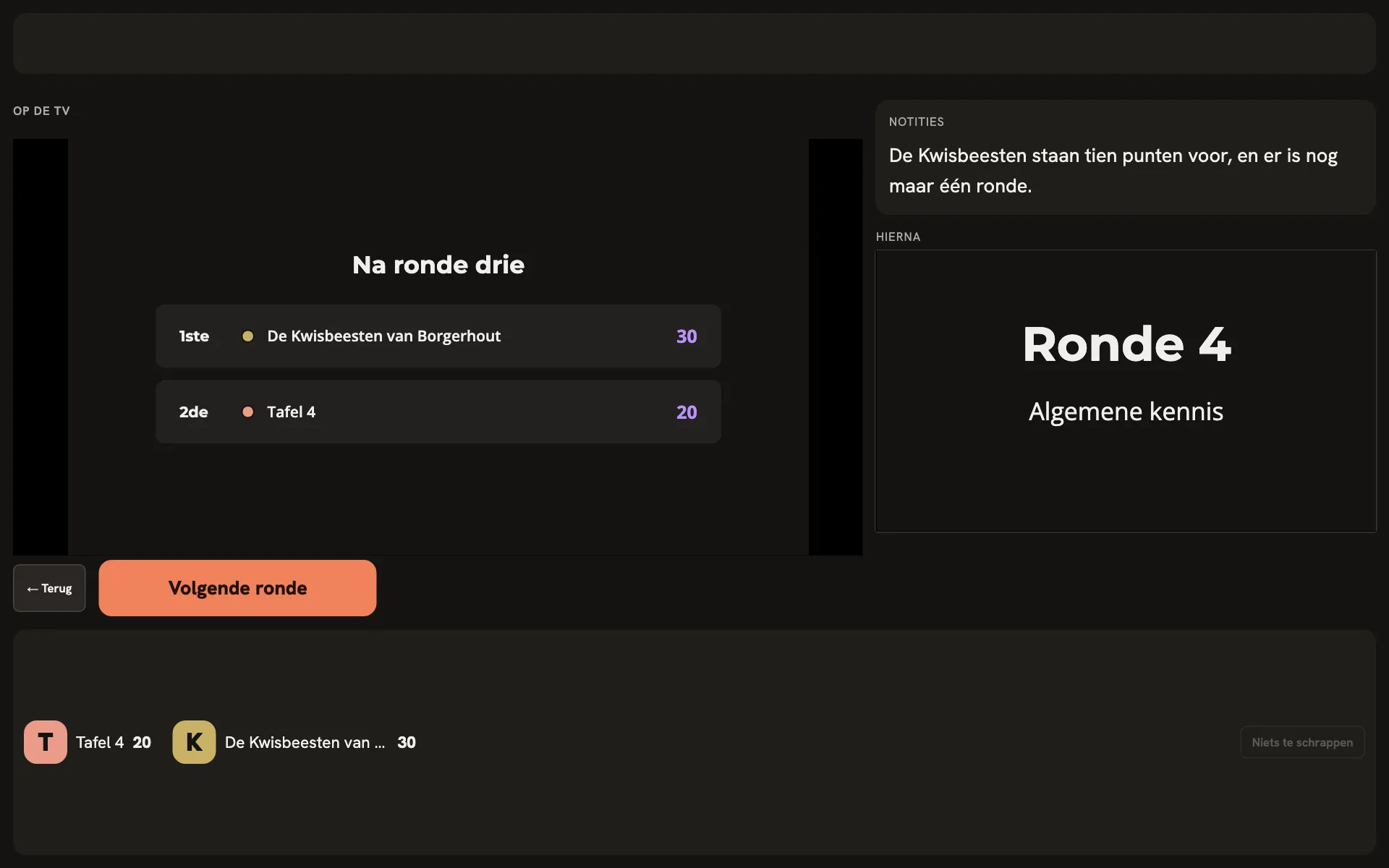Viewport: 1389px width, 868px height.
Task: Click the 1ste rank label
Action: coord(194,336)
